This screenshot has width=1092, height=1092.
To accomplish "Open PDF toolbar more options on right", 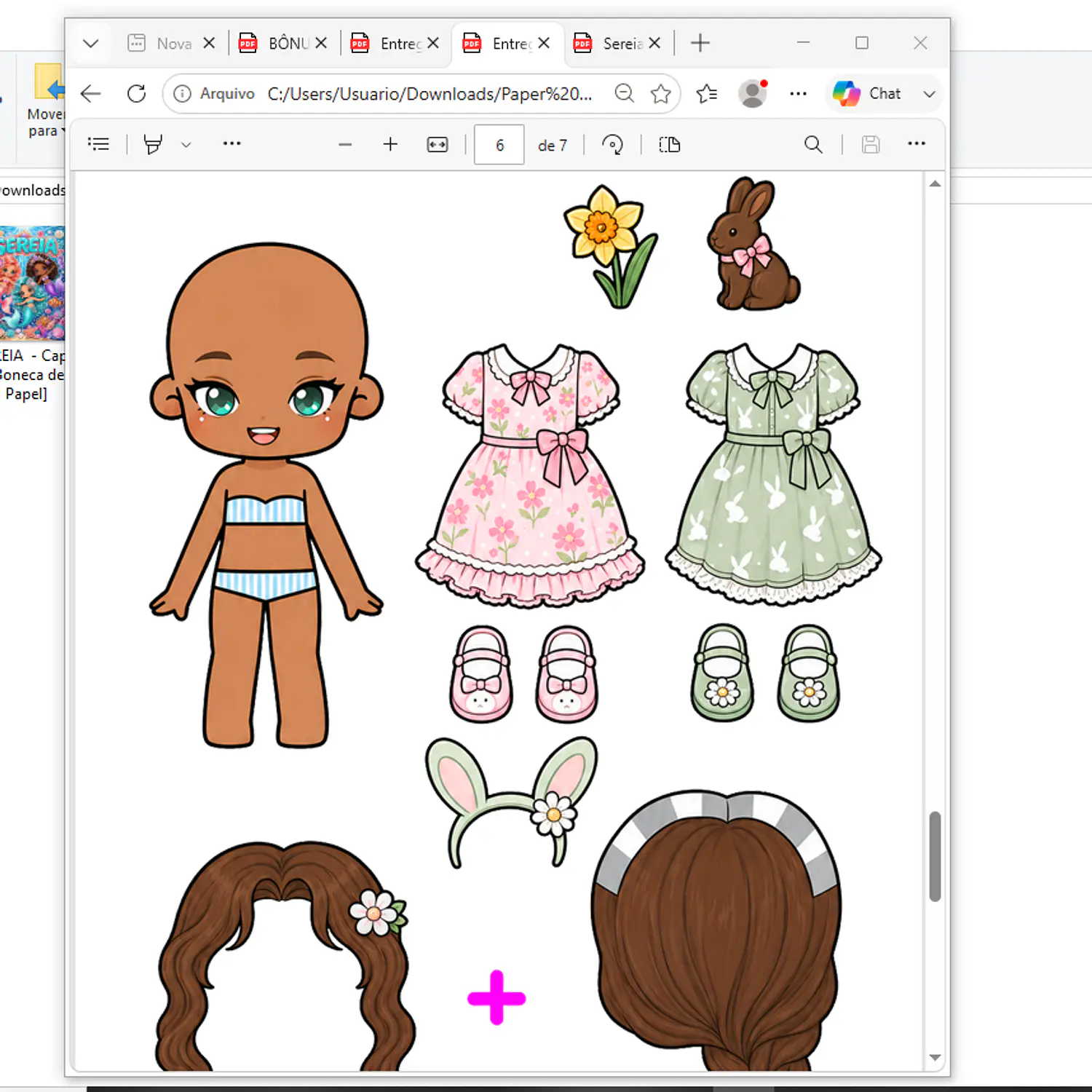I will coord(917,143).
